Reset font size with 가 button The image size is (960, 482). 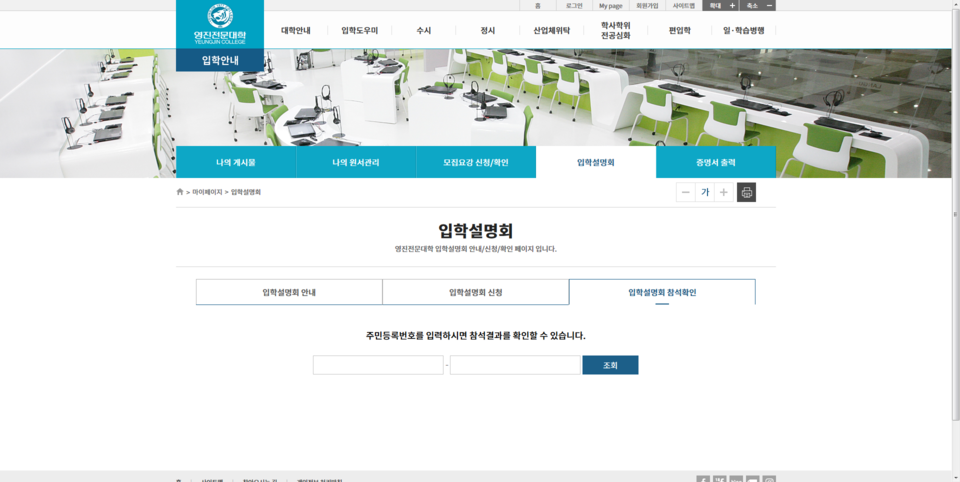point(704,192)
